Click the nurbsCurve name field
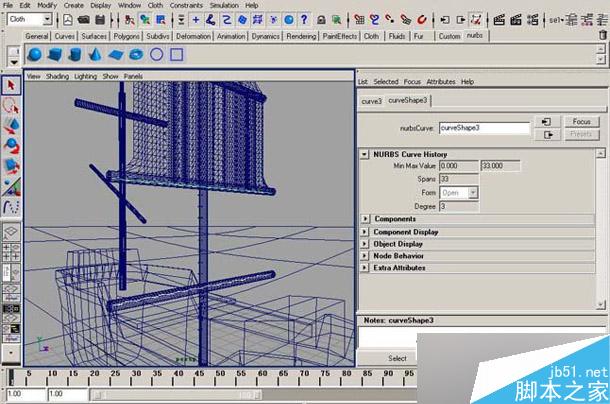Viewport: 610px width, 404px height. [x=484, y=128]
